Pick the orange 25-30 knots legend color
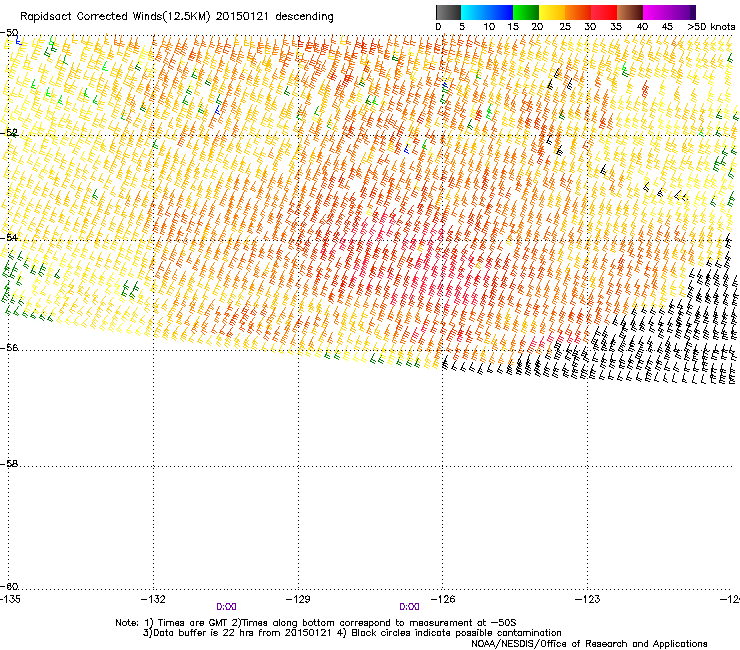This screenshot has width=740, height=650. tap(578, 12)
